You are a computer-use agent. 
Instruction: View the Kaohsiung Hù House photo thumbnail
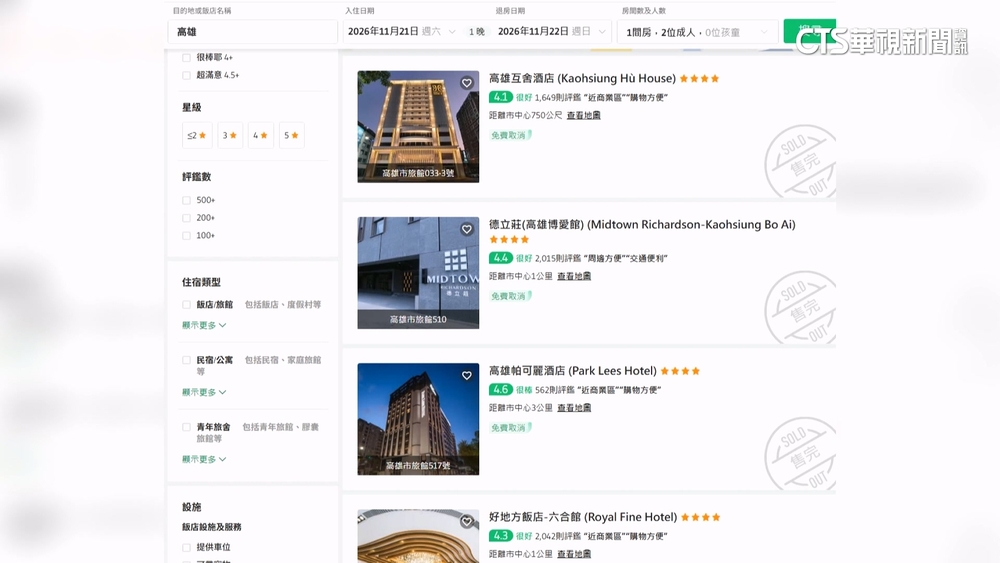pyautogui.click(x=418, y=126)
